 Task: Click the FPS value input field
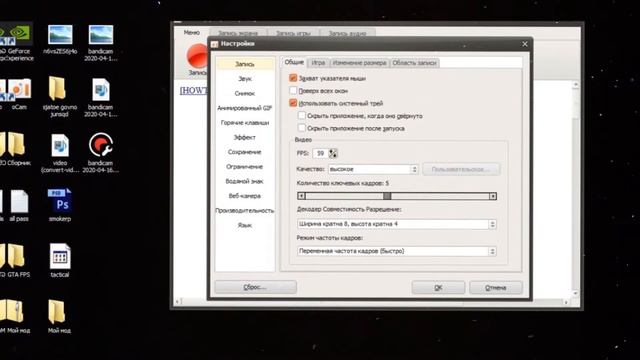(x=320, y=153)
